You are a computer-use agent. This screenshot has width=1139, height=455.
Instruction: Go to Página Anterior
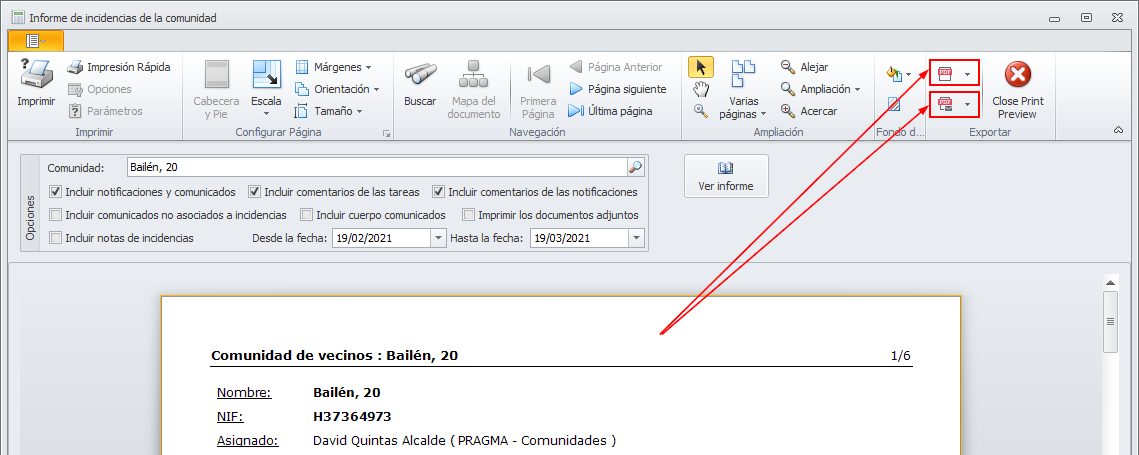[615, 67]
